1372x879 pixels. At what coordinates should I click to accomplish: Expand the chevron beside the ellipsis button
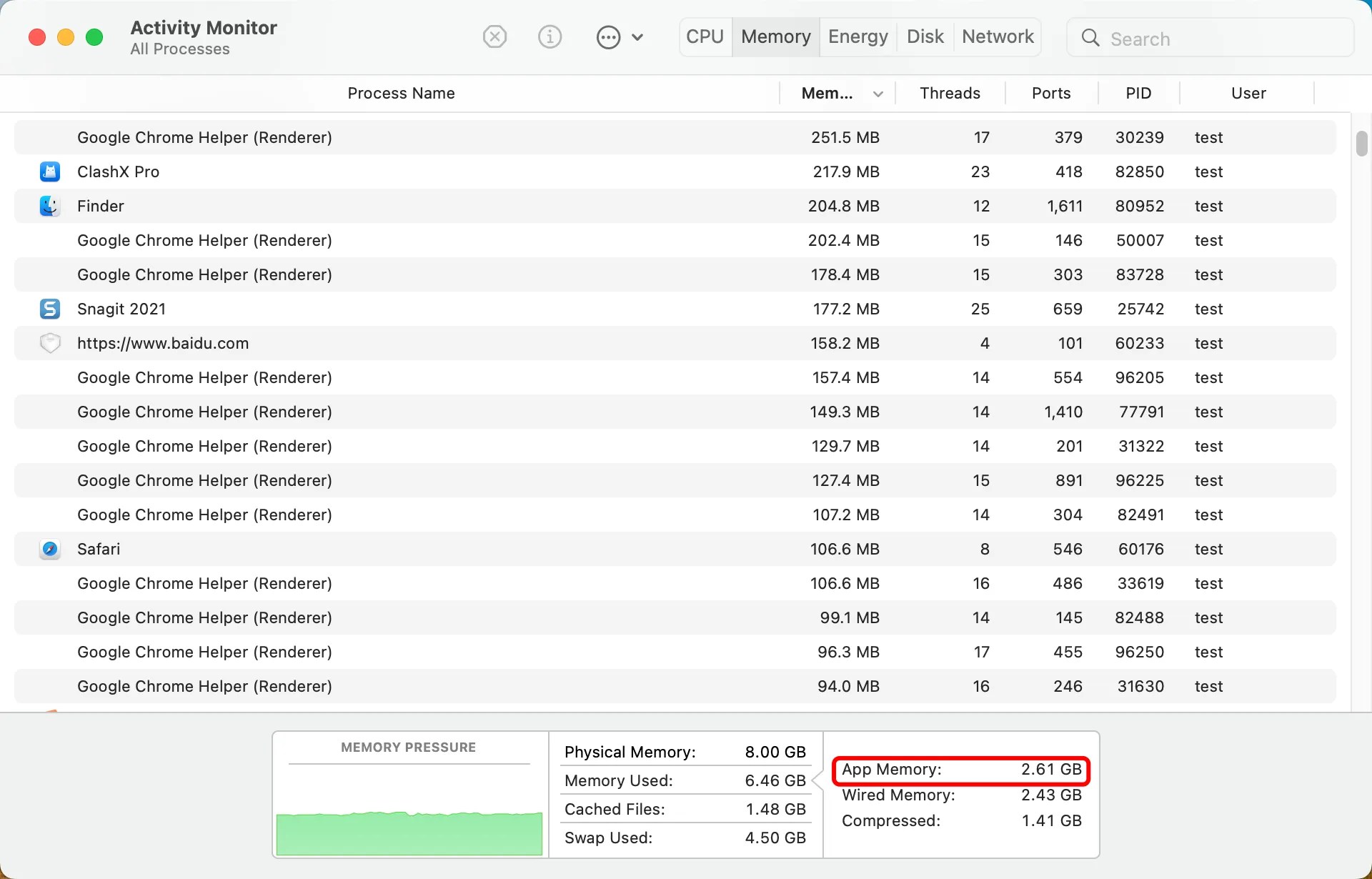[638, 37]
